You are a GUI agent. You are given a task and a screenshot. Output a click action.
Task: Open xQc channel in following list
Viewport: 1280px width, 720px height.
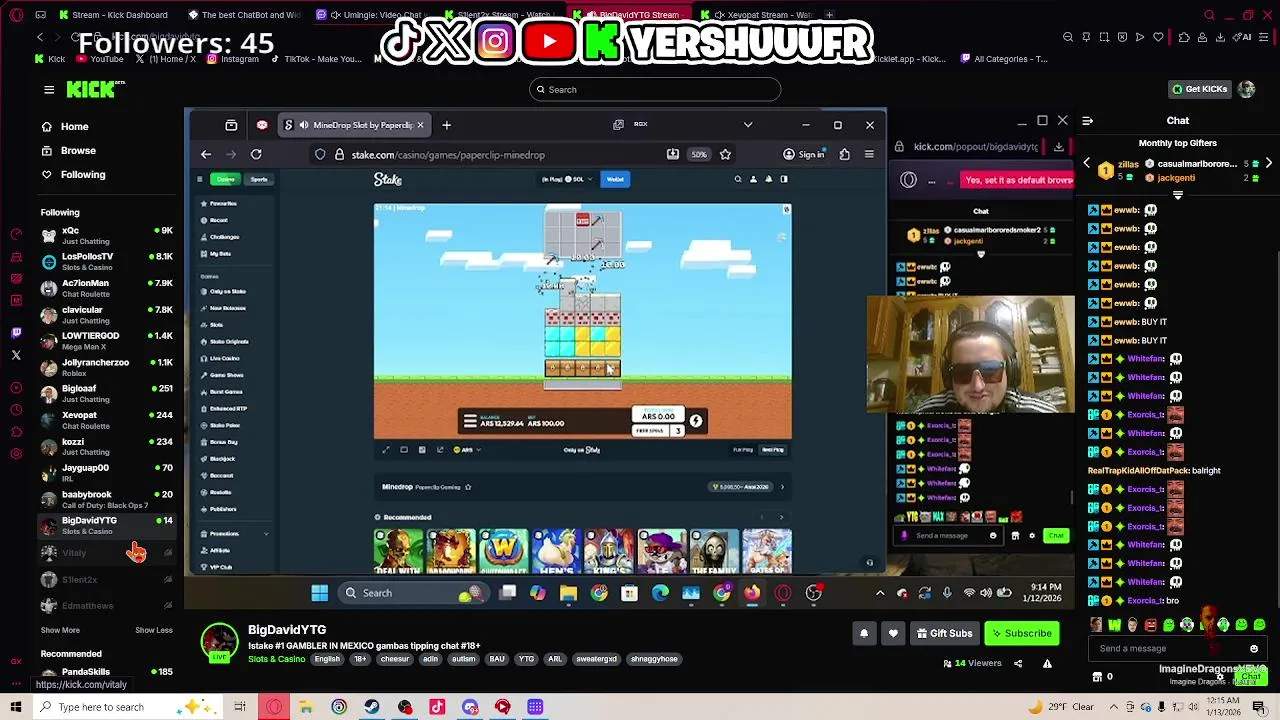(x=106, y=235)
